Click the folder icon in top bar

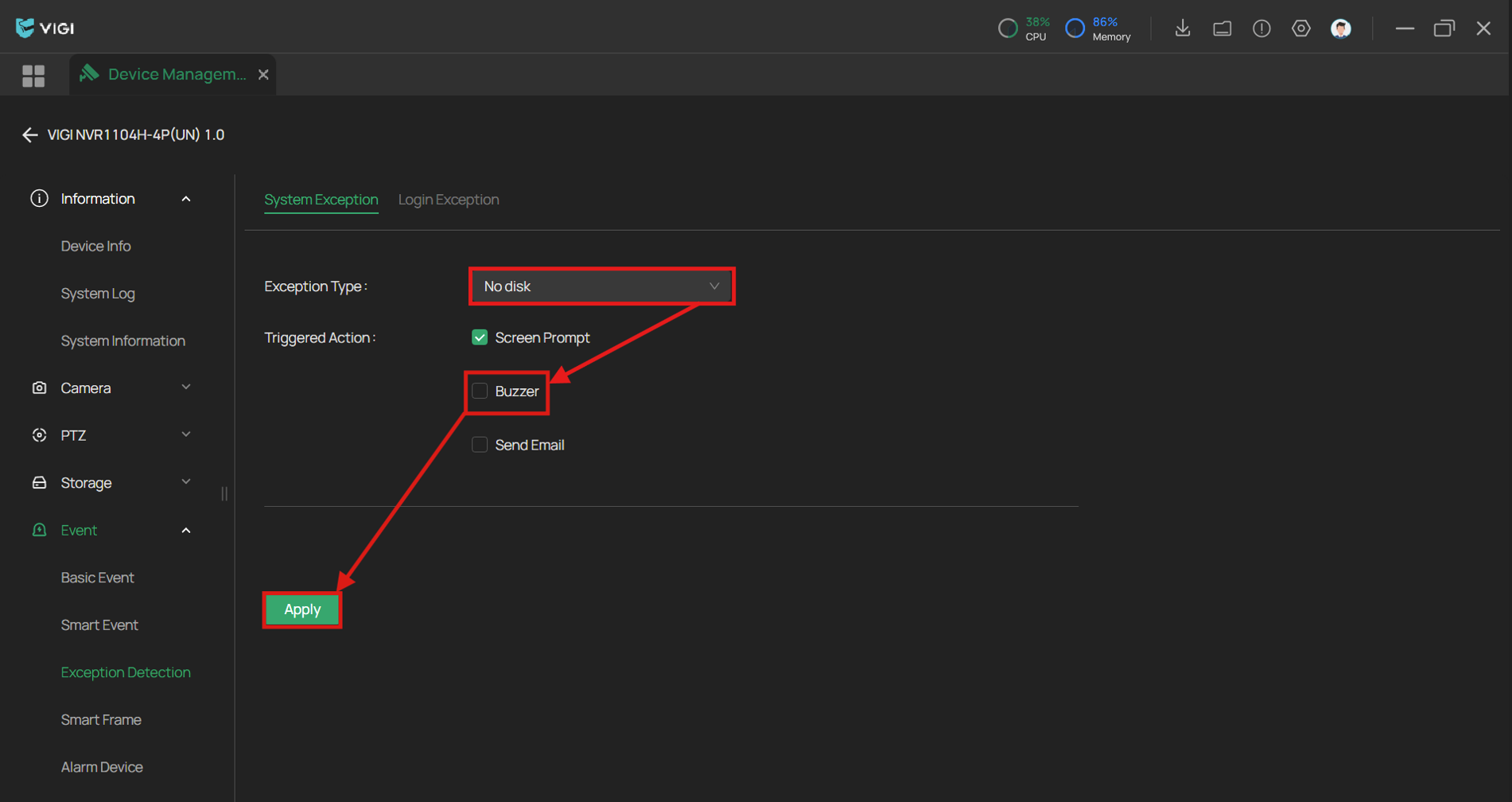coord(1222,29)
